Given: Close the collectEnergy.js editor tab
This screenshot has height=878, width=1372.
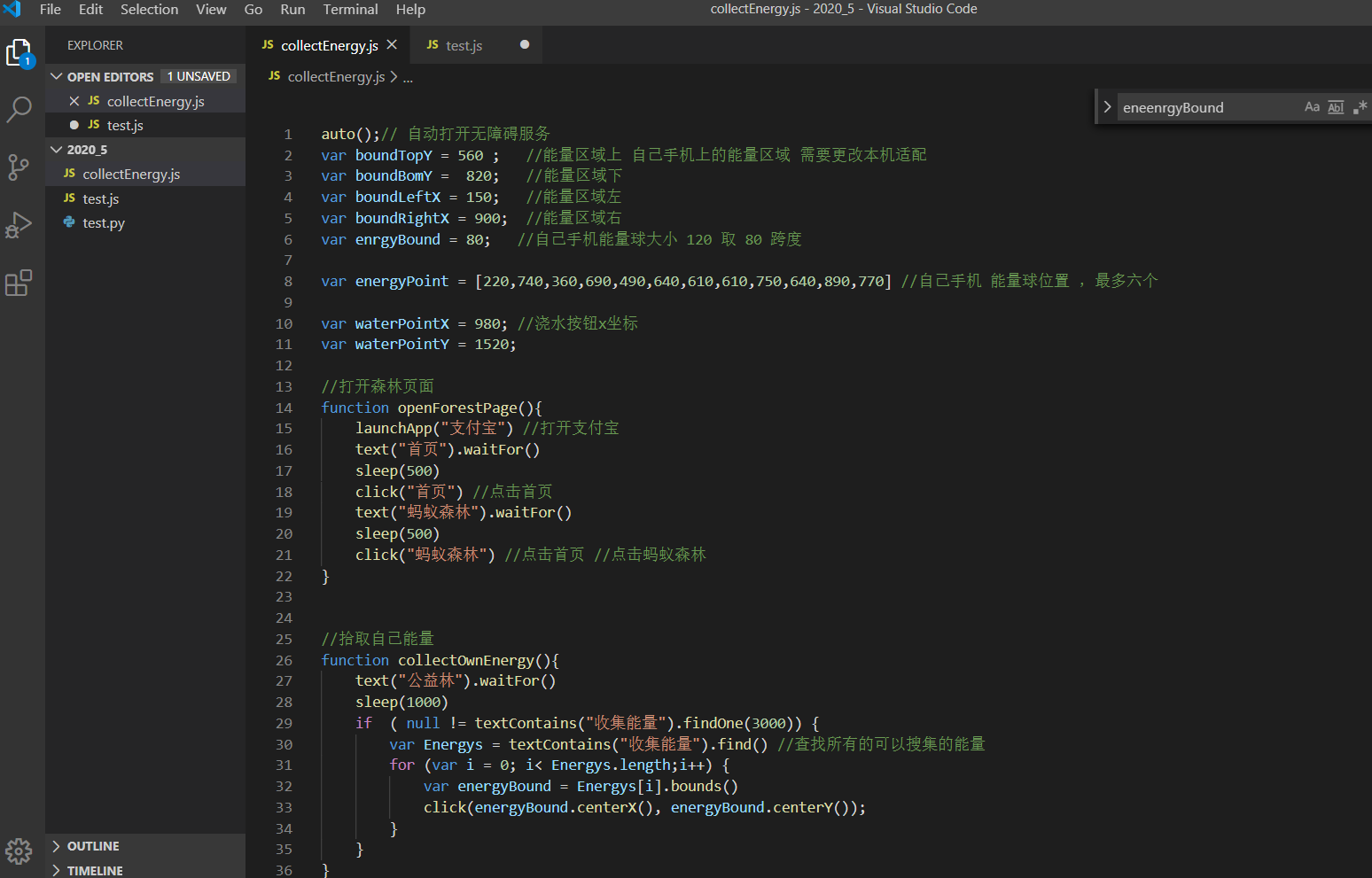Looking at the screenshot, I should tap(392, 44).
